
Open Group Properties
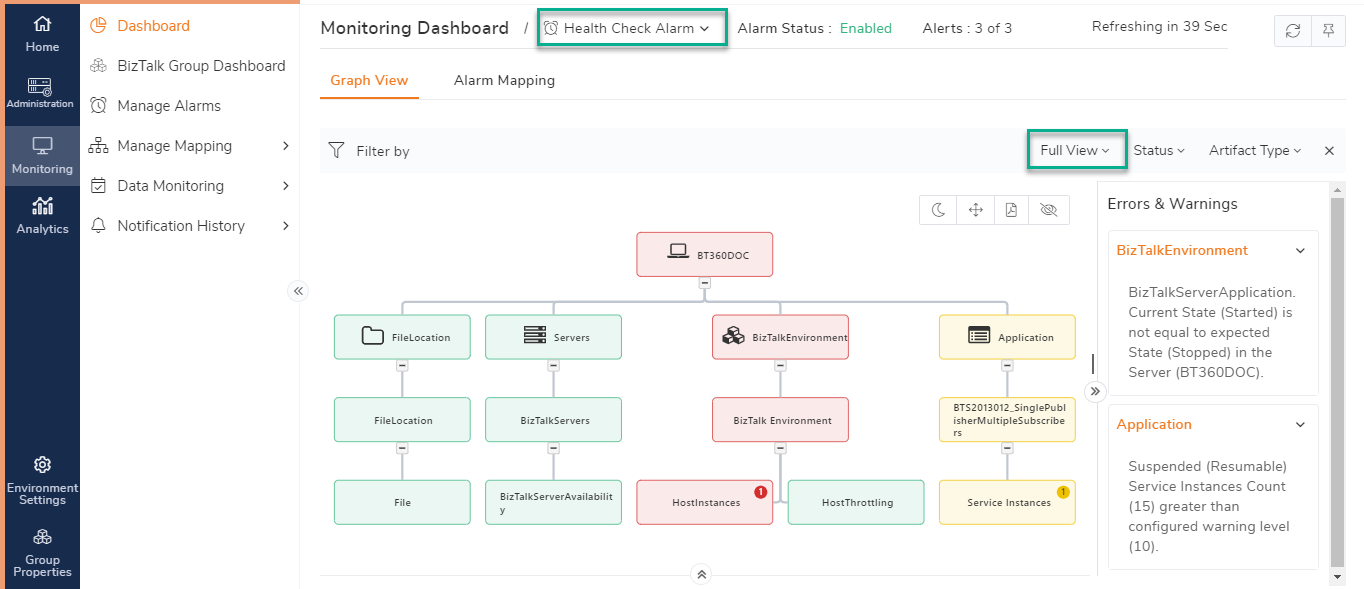(x=42, y=552)
